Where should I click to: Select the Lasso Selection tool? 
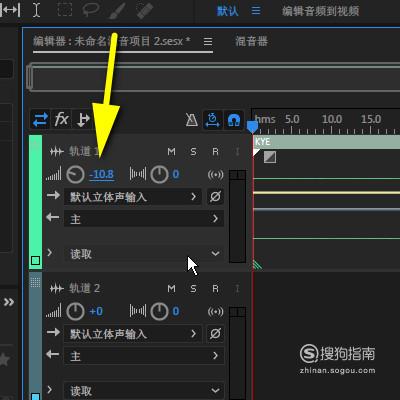coord(91,10)
